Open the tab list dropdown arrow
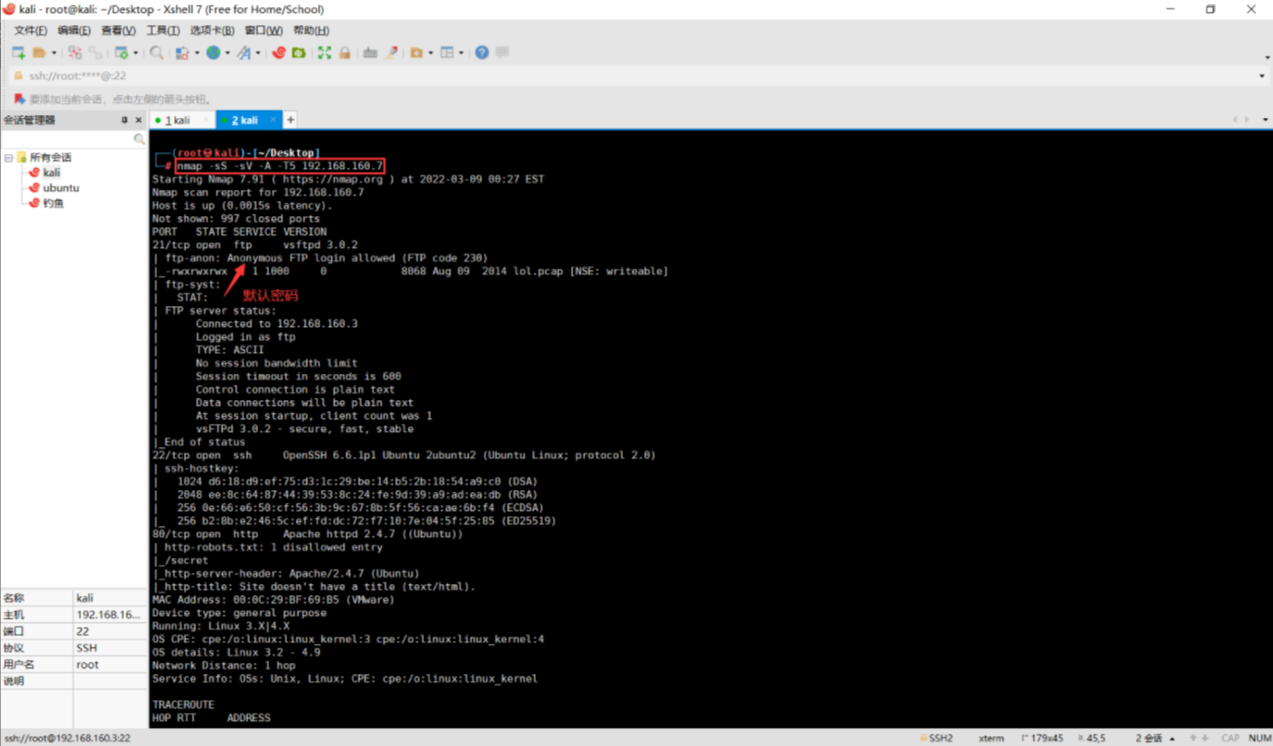This screenshot has width=1273, height=746. coord(1265,120)
